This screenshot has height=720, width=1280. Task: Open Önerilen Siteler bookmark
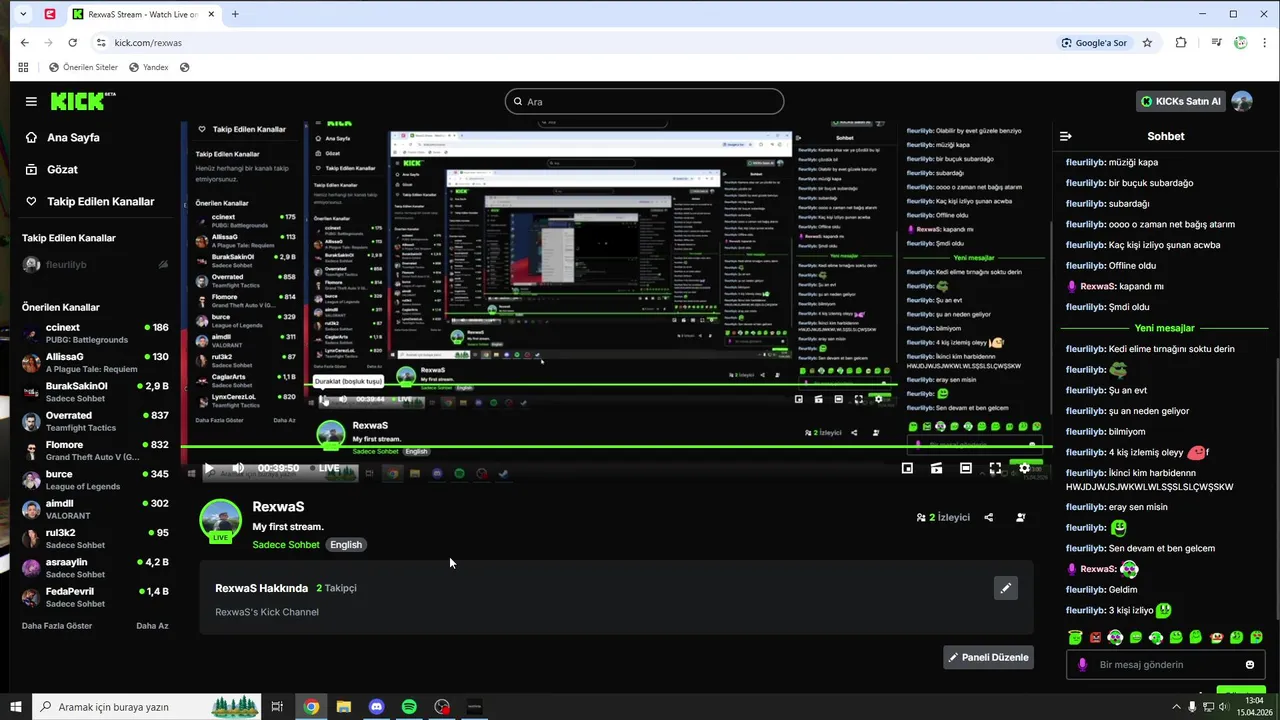pos(83,67)
